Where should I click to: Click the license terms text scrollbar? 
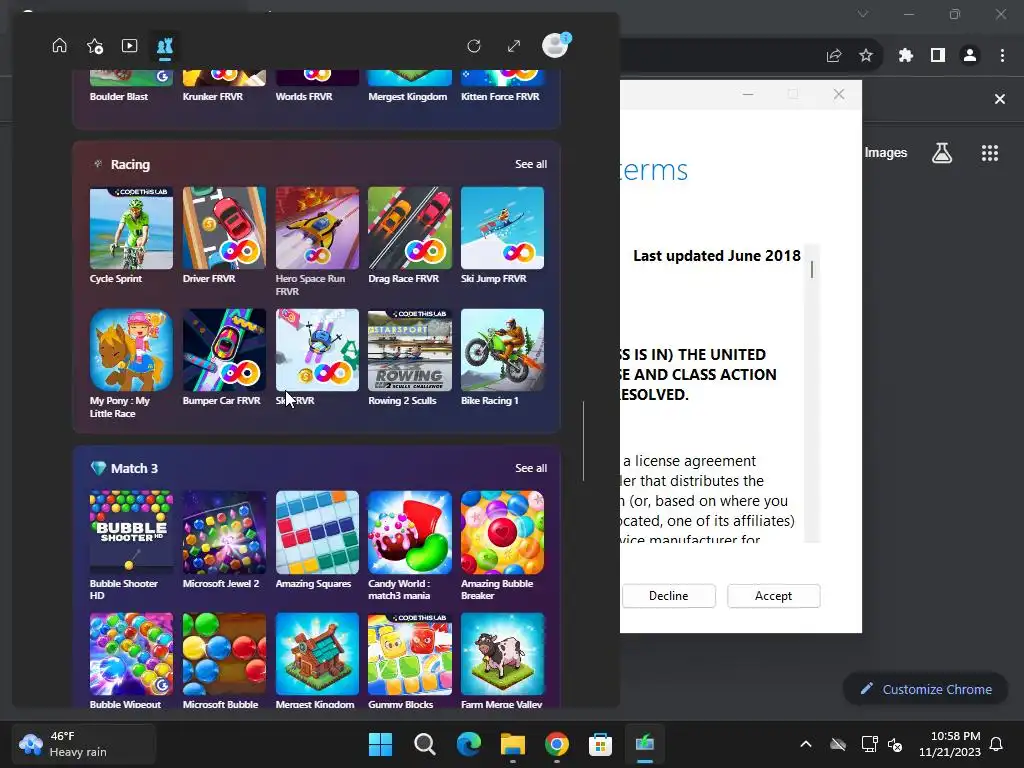tap(812, 269)
